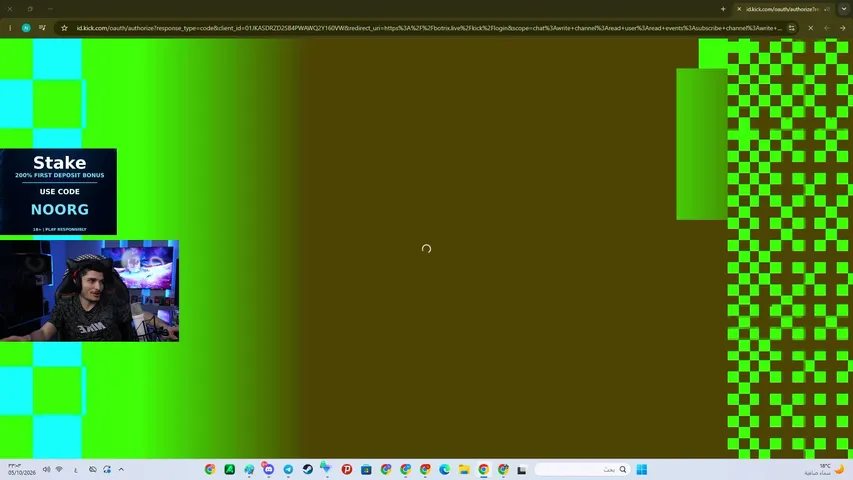Open site permissions icon in address bar

(x=792, y=28)
